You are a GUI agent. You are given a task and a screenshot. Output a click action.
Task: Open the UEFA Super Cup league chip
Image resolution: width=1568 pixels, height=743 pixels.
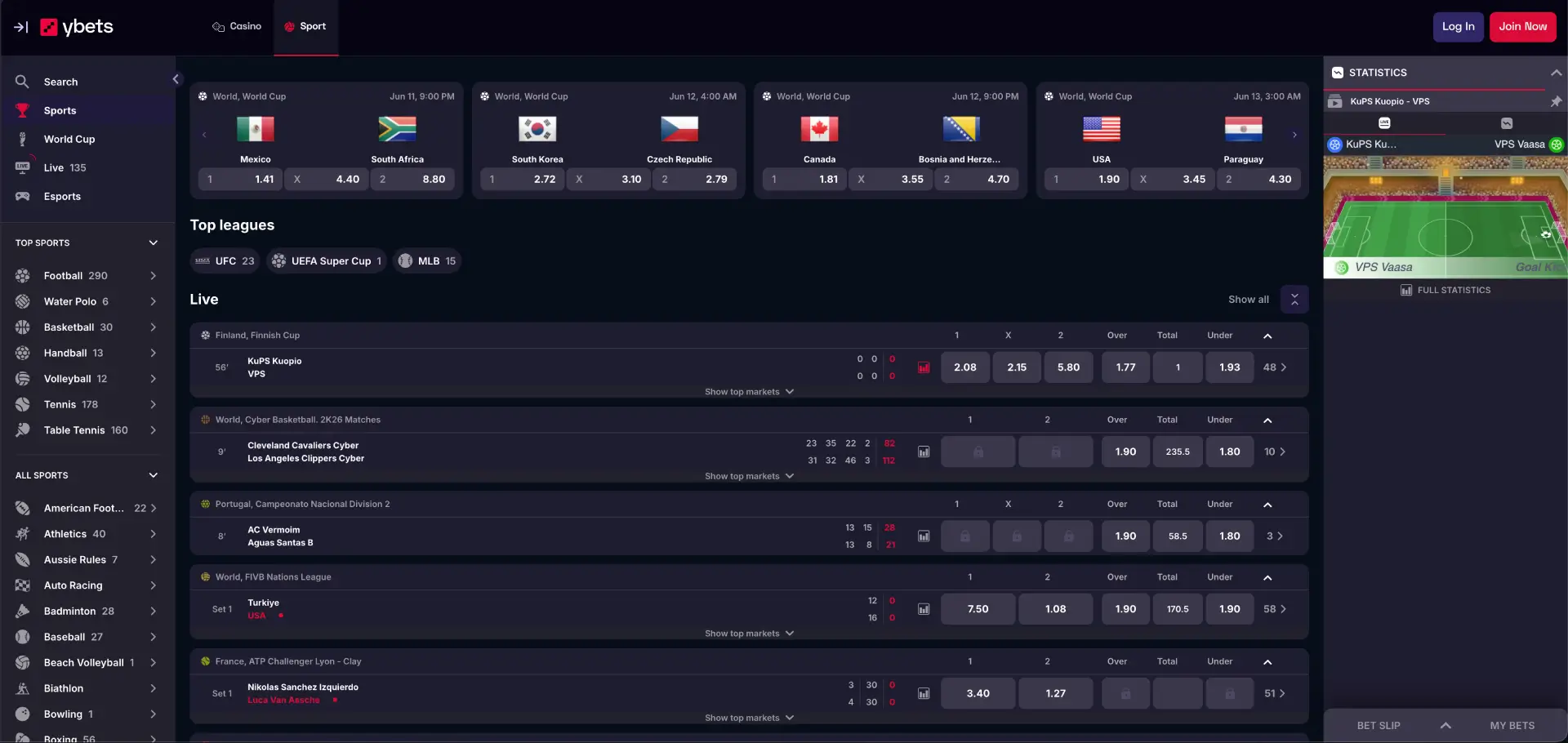click(327, 261)
